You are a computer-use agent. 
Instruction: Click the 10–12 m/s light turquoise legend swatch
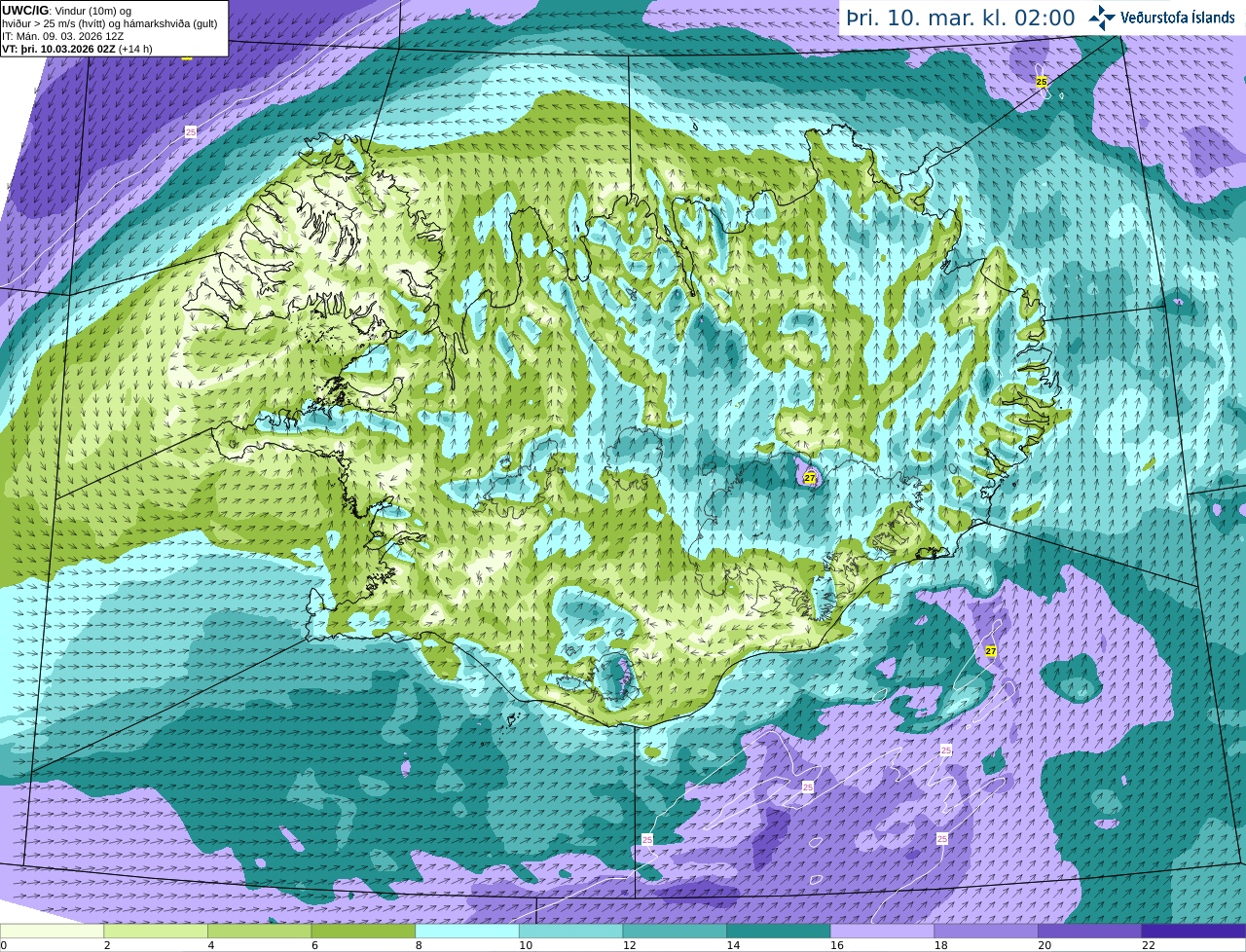pyautogui.click(x=570, y=931)
